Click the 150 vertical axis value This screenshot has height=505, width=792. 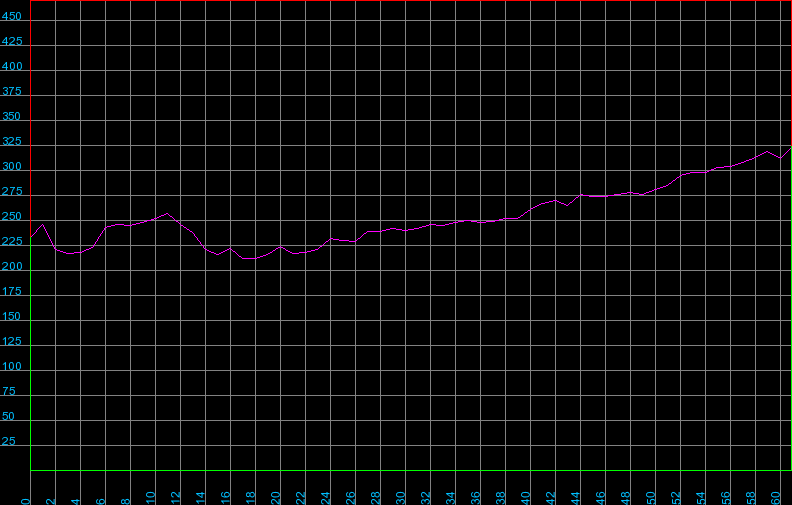point(12,316)
